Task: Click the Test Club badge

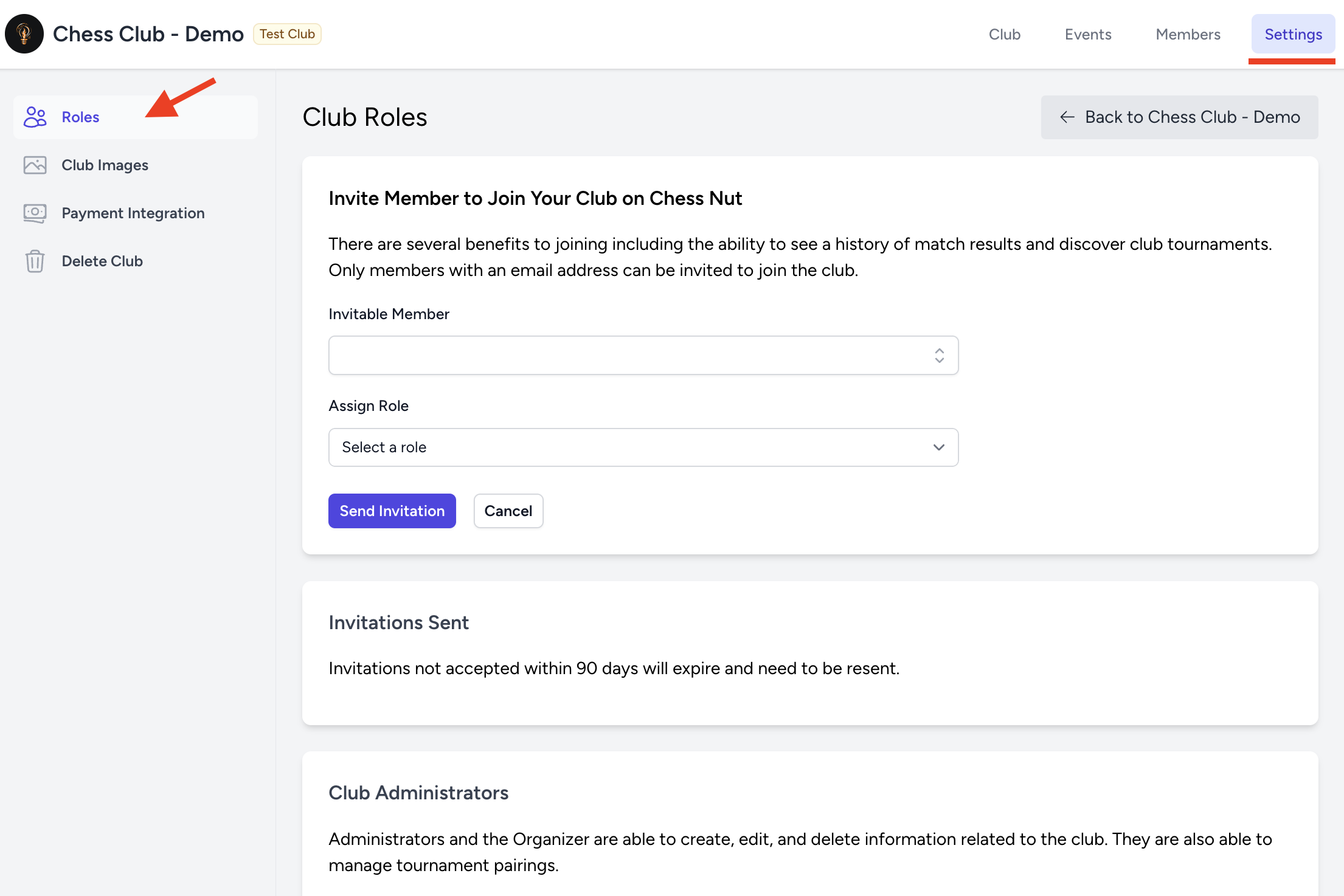Action: pyautogui.click(x=287, y=34)
